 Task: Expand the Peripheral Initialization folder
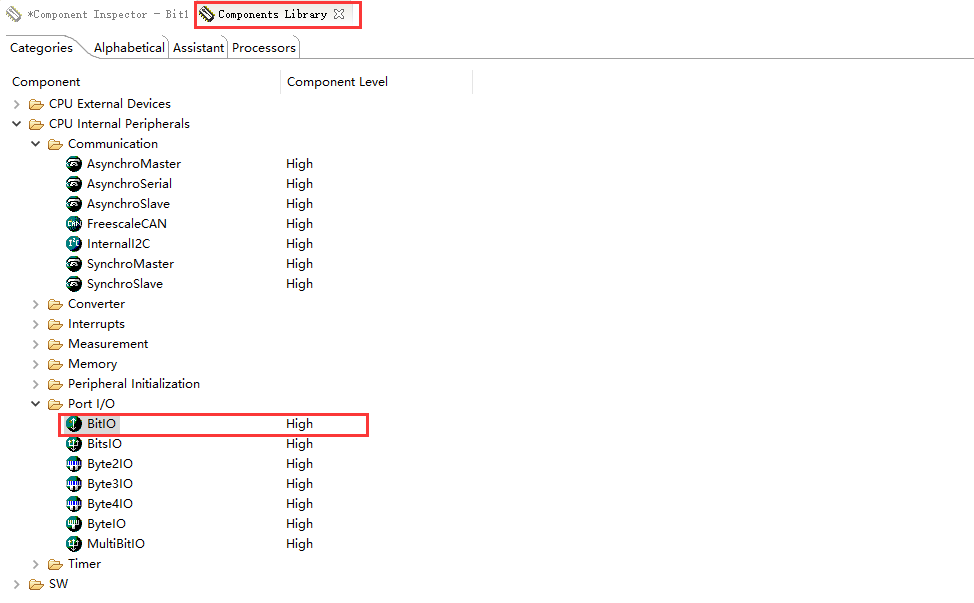35,384
